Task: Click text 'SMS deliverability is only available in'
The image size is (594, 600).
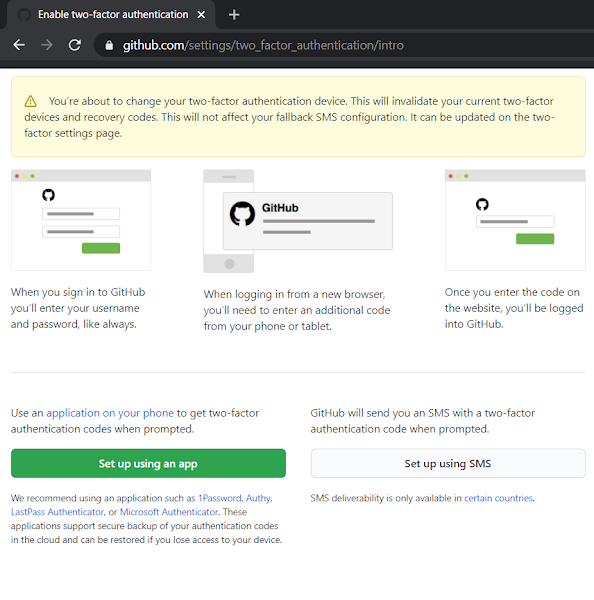Action: tap(386, 498)
